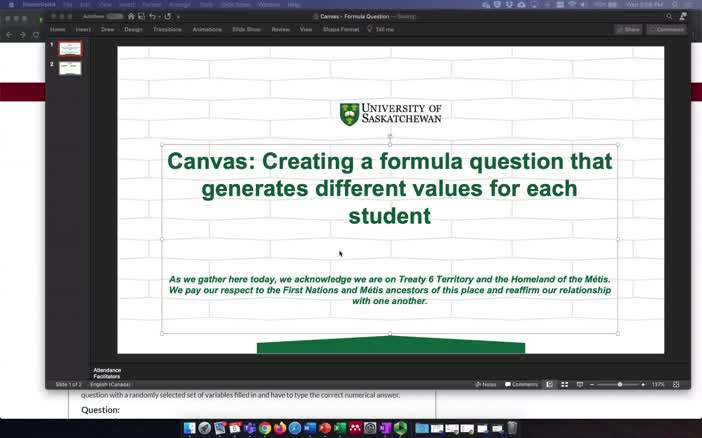This screenshot has width=702, height=438.
Task: Click the Home icon in PowerPoint title bar
Action: pyautogui.click(x=131, y=16)
